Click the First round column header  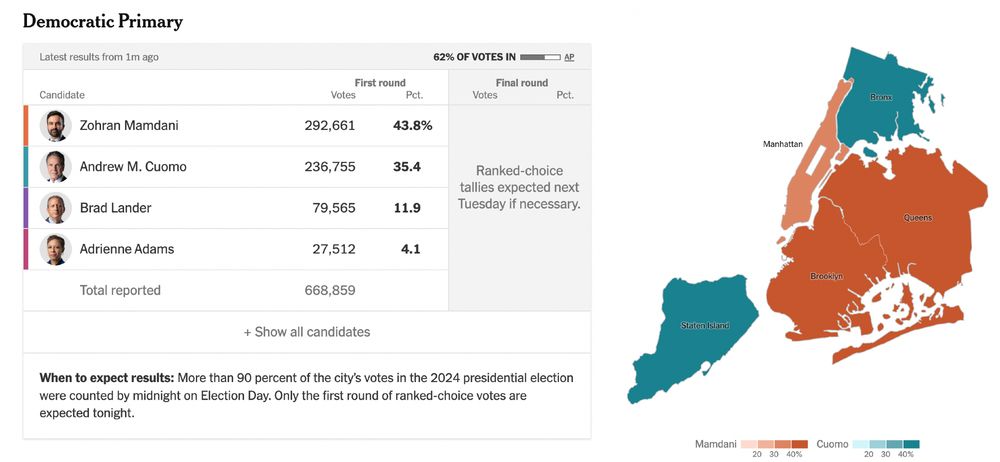click(x=379, y=83)
